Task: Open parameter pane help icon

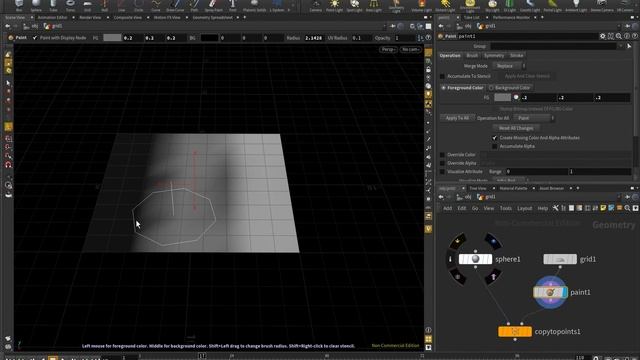Action: (635, 36)
